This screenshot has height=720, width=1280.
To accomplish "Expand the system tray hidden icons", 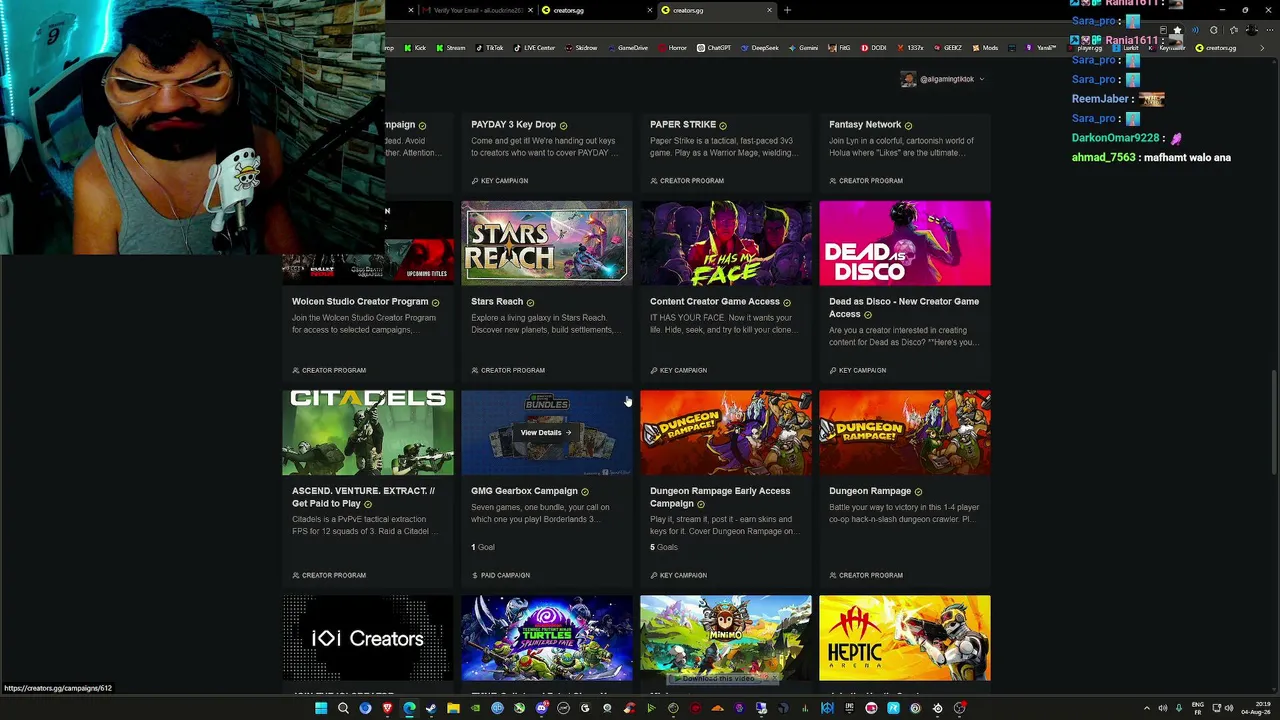I will (1147, 708).
